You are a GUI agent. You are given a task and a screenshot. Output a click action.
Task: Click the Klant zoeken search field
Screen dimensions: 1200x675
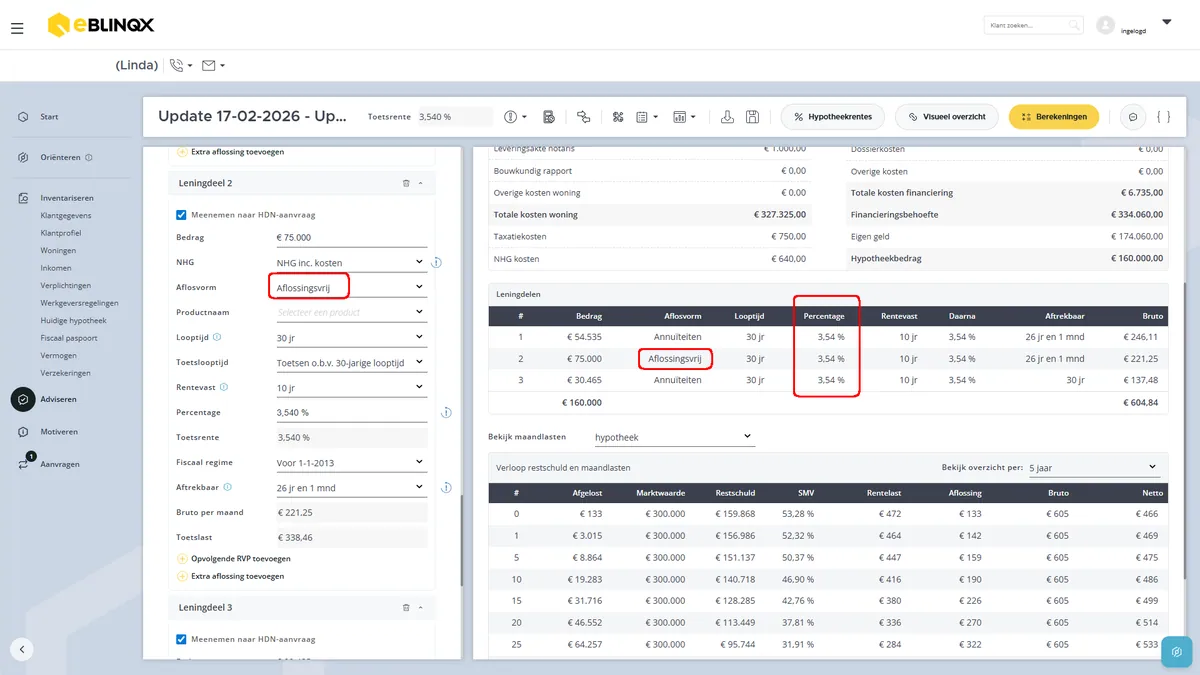tap(1034, 25)
